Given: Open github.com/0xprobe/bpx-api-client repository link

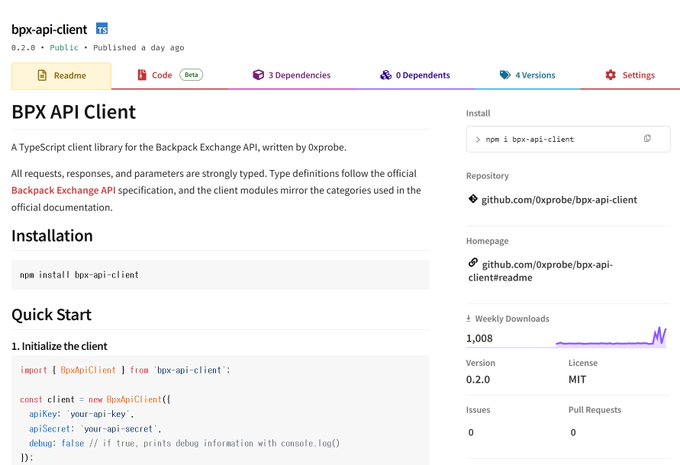Looking at the screenshot, I should [x=559, y=200].
